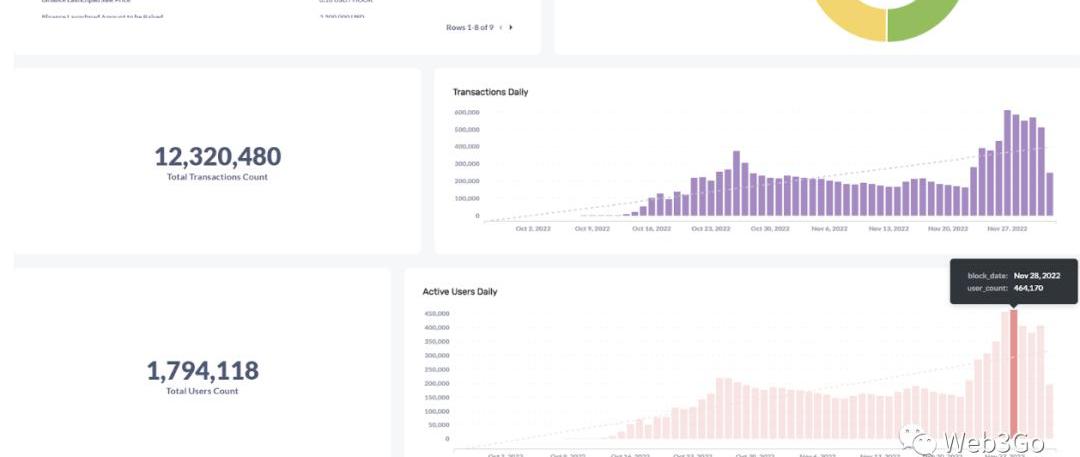1080x457 pixels.
Task: Click the WeChat logo in the watermark
Action: [917, 439]
